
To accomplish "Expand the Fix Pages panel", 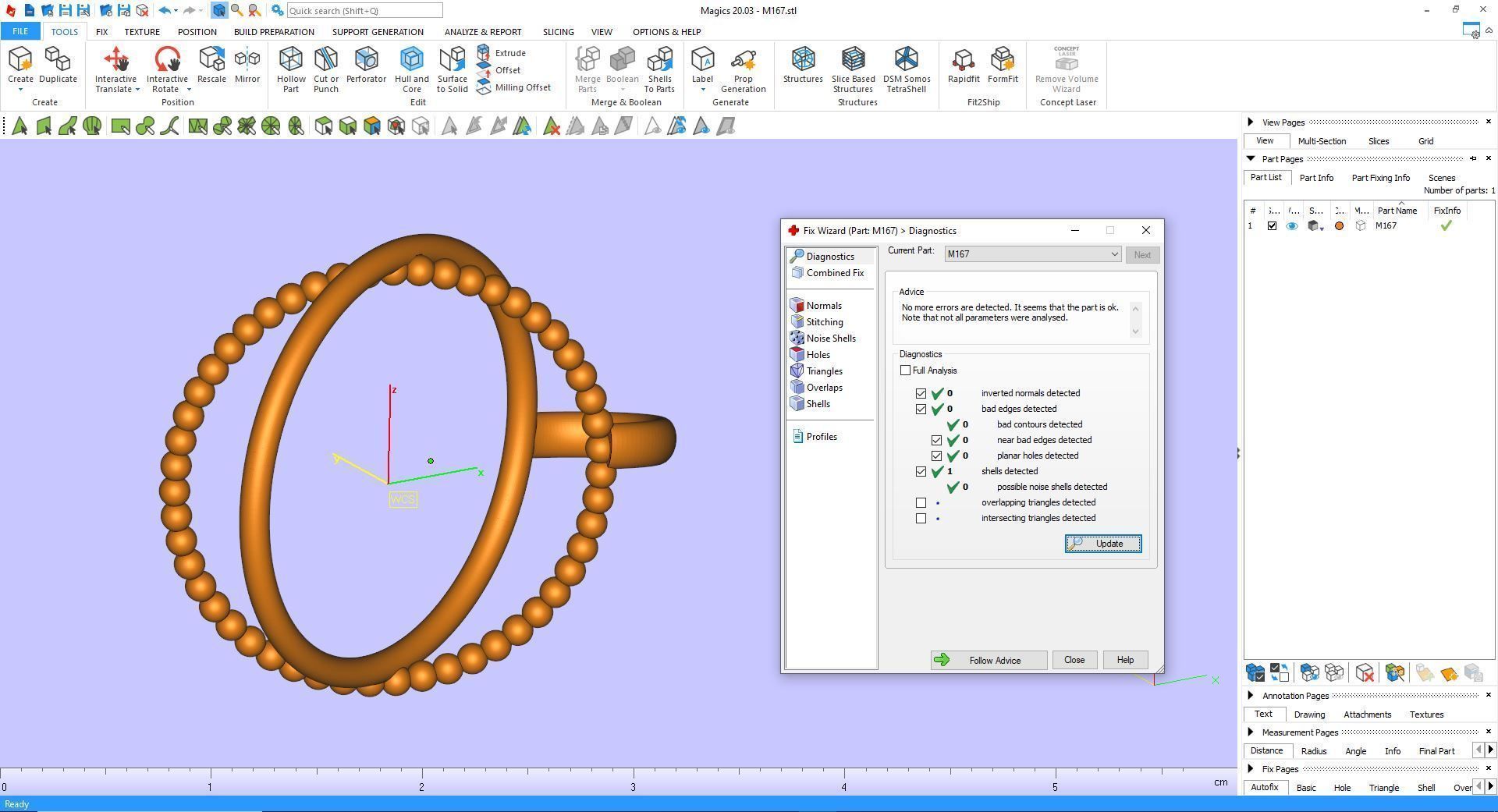I will click(1251, 769).
